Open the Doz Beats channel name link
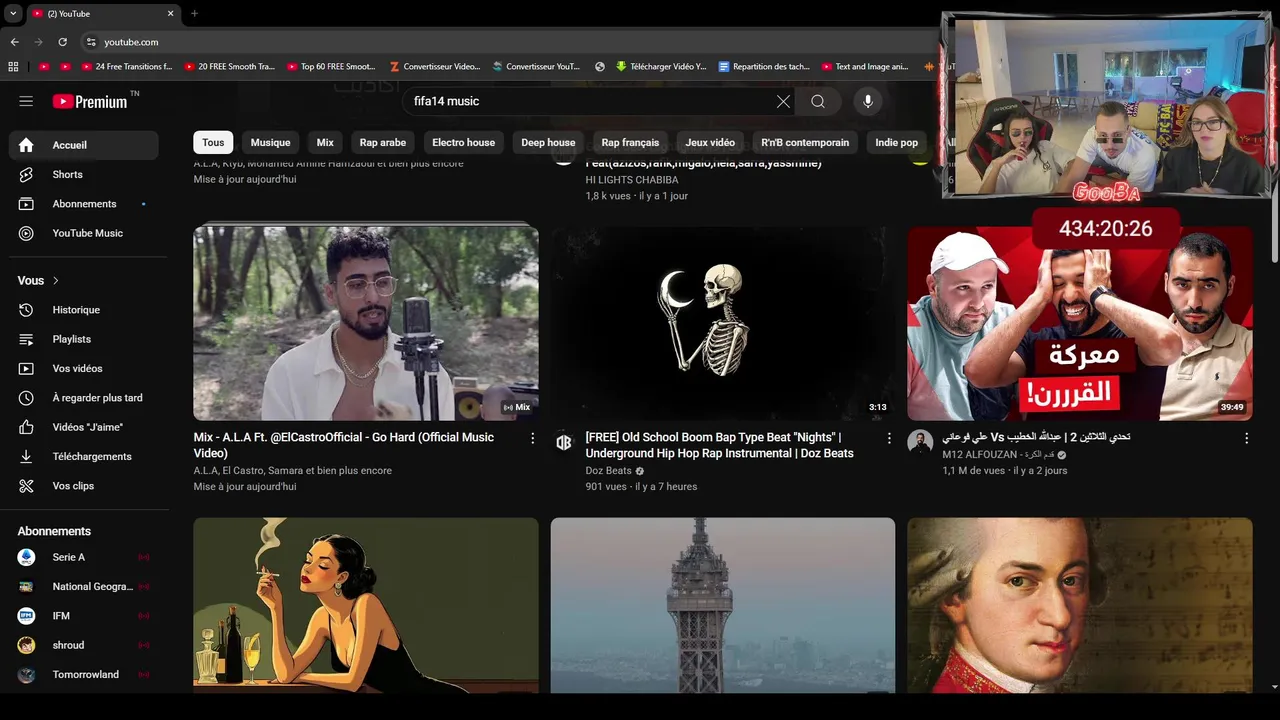The height and width of the screenshot is (720, 1280). [x=608, y=471]
